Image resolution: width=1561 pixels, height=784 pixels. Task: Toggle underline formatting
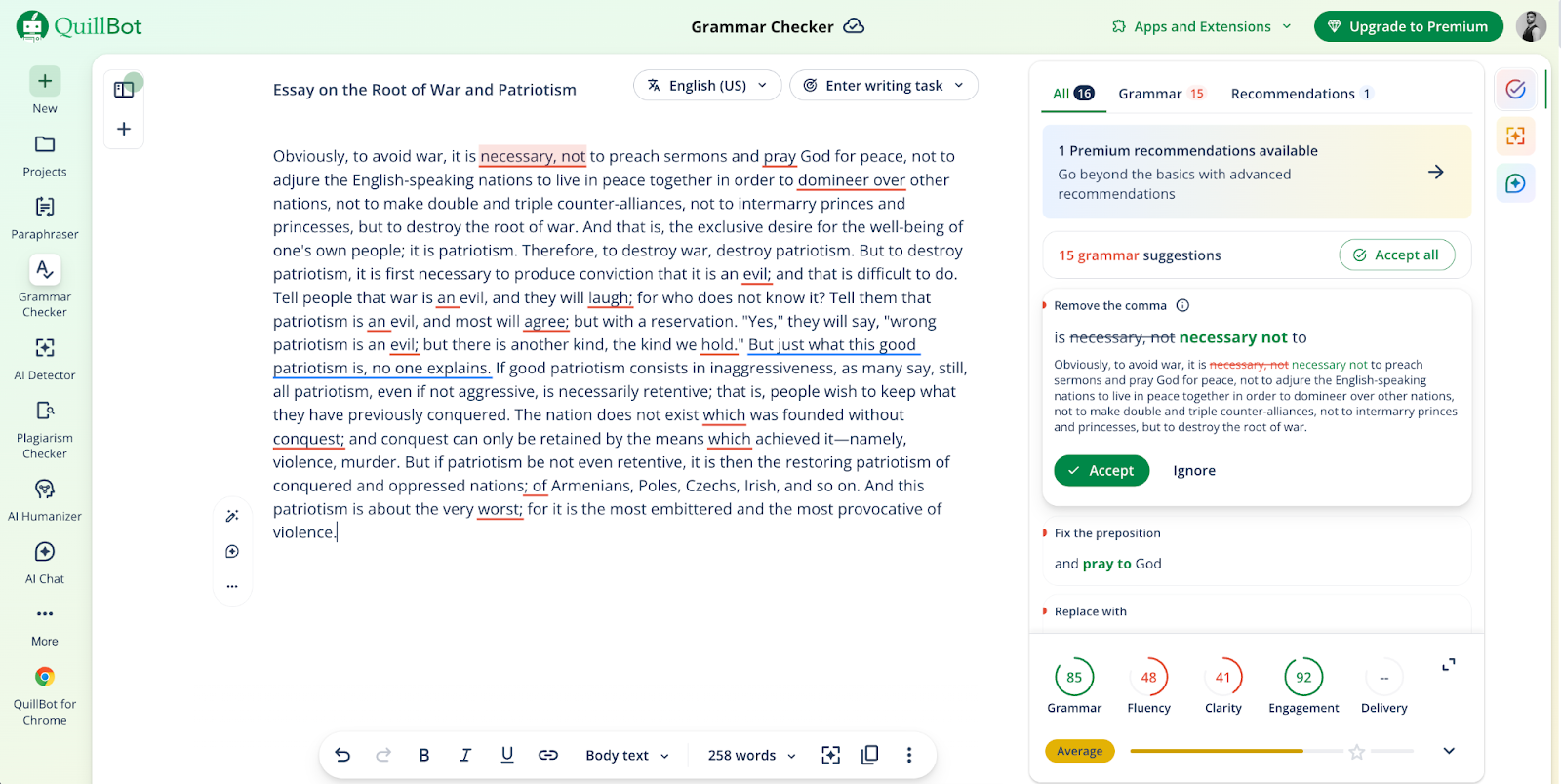coord(507,755)
